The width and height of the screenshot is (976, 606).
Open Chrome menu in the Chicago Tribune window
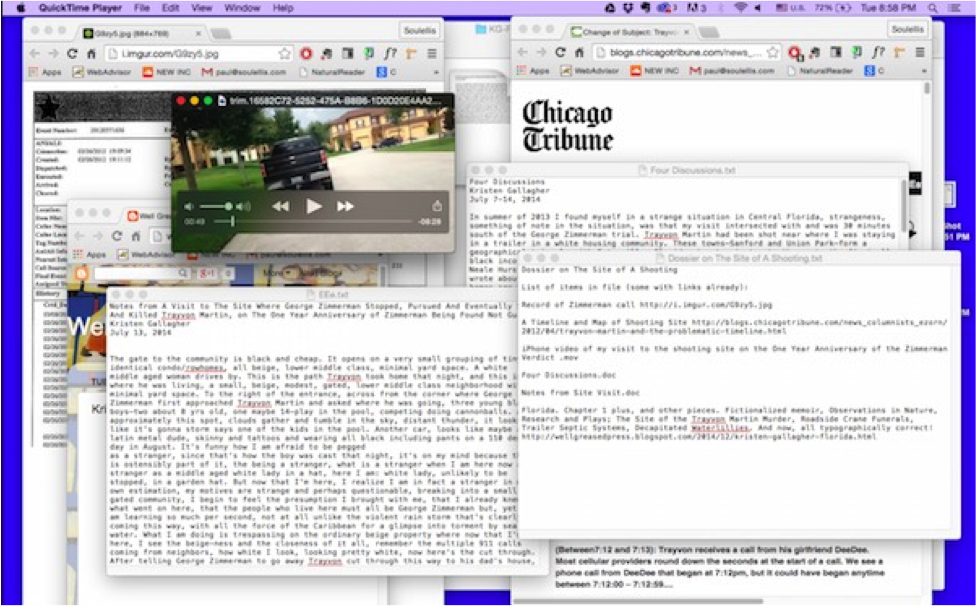coord(919,53)
